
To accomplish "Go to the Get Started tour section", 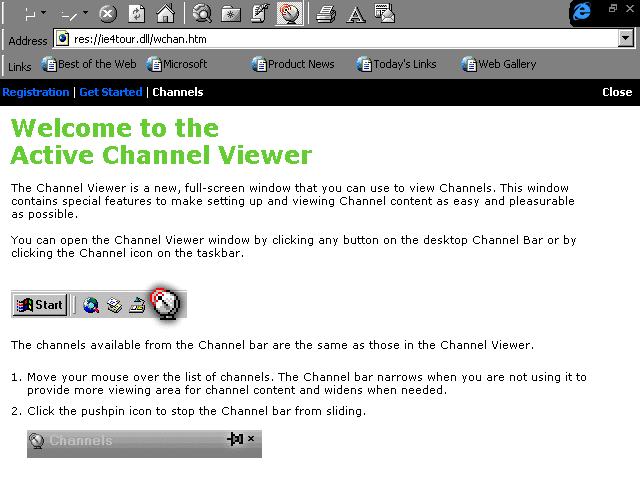I will pos(111,92).
